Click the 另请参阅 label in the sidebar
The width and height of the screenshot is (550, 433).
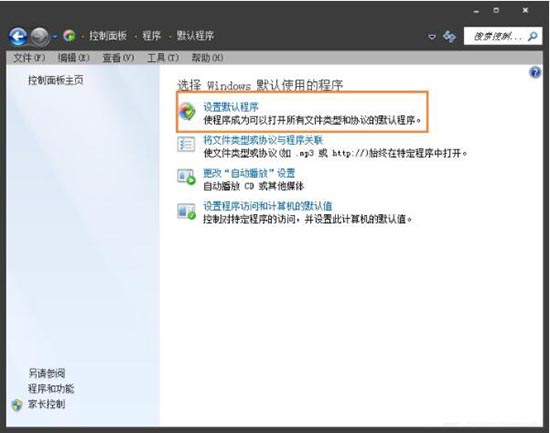coord(47,373)
